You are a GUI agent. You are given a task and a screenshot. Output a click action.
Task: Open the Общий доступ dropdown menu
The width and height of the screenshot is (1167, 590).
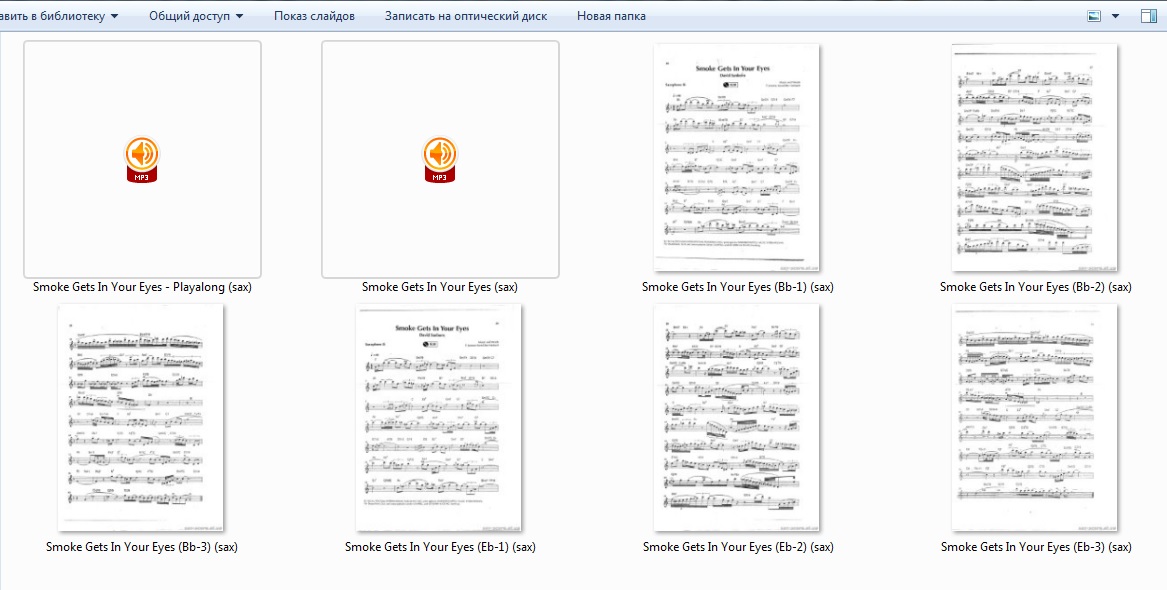(x=196, y=16)
